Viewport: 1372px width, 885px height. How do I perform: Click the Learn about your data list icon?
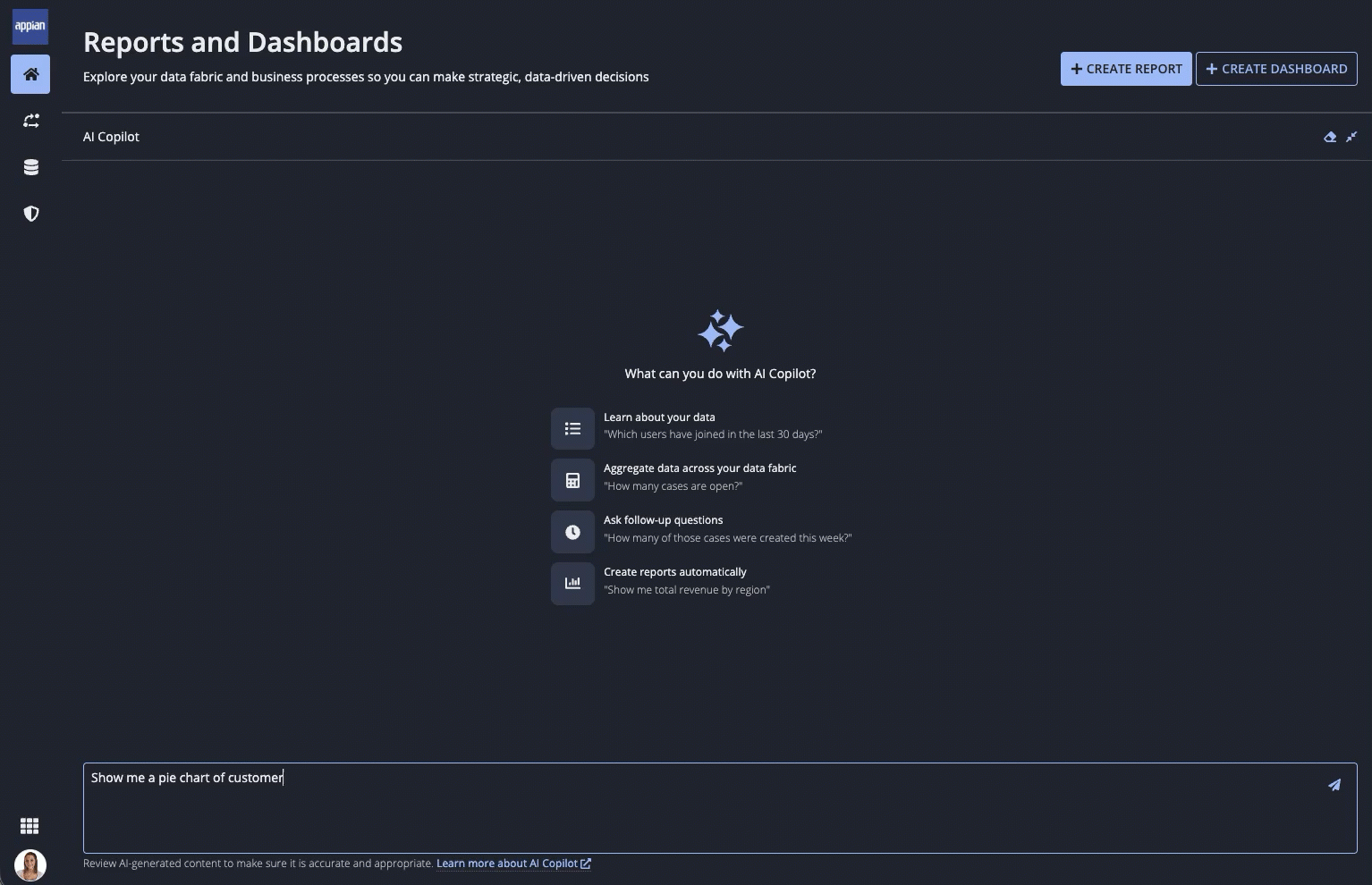[572, 429]
